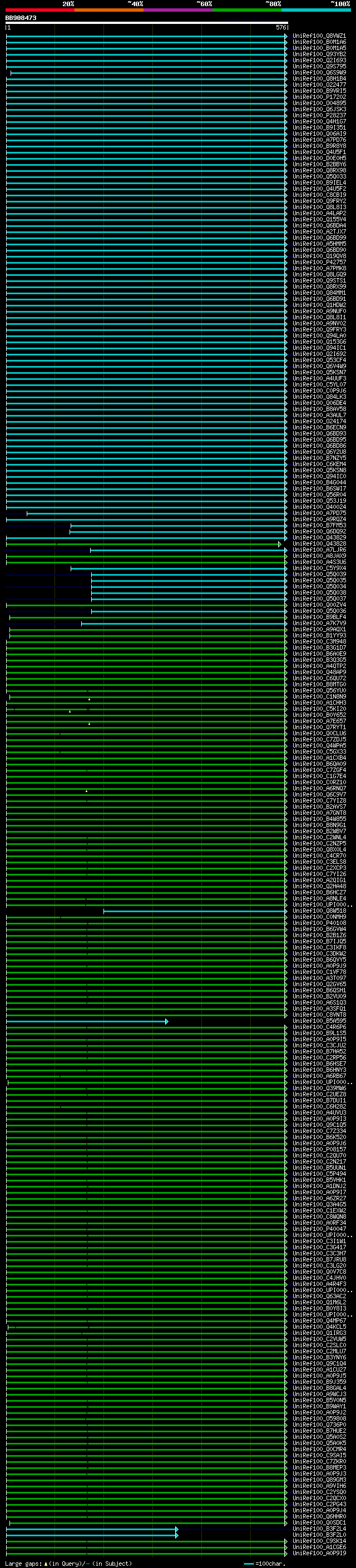Select hit label UniRef100_C1N8N9
Screen dimensions: 356x1568
tap(319, 697)
